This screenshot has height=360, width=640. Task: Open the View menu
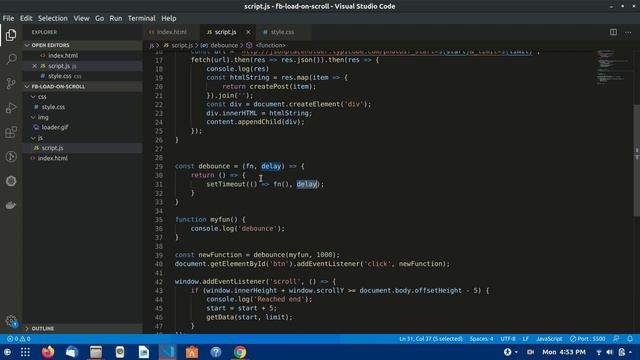[81, 18]
